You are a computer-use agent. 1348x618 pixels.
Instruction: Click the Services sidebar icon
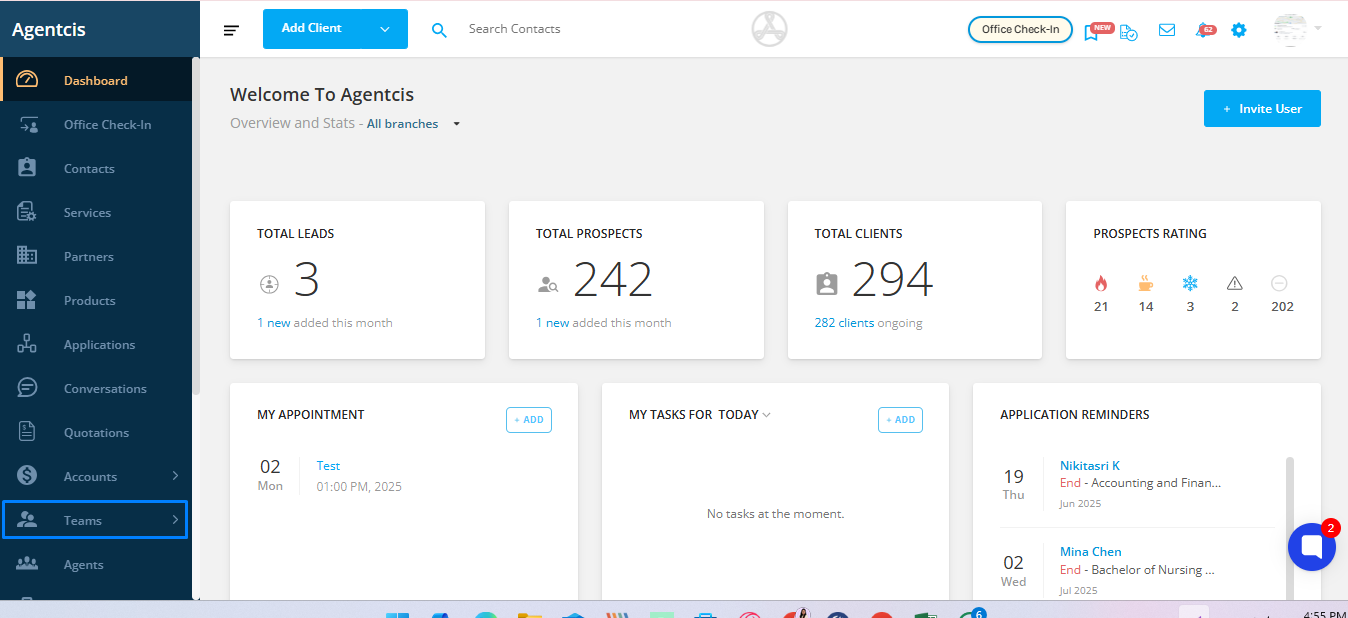pos(27,212)
